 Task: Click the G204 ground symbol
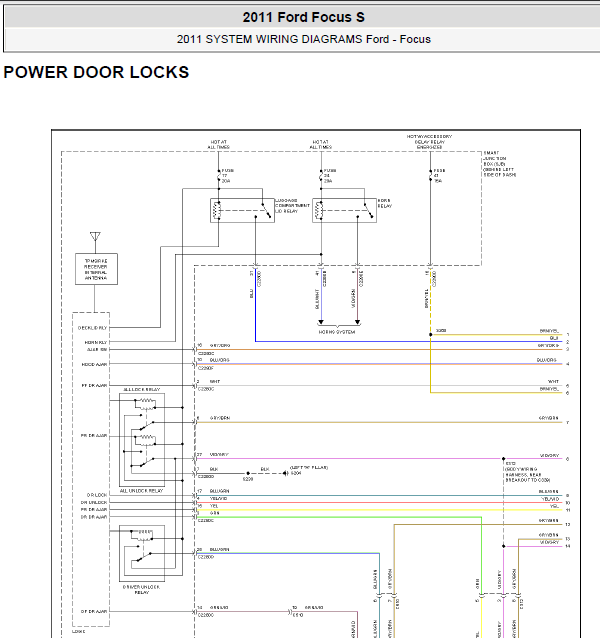(x=286, y=473)
